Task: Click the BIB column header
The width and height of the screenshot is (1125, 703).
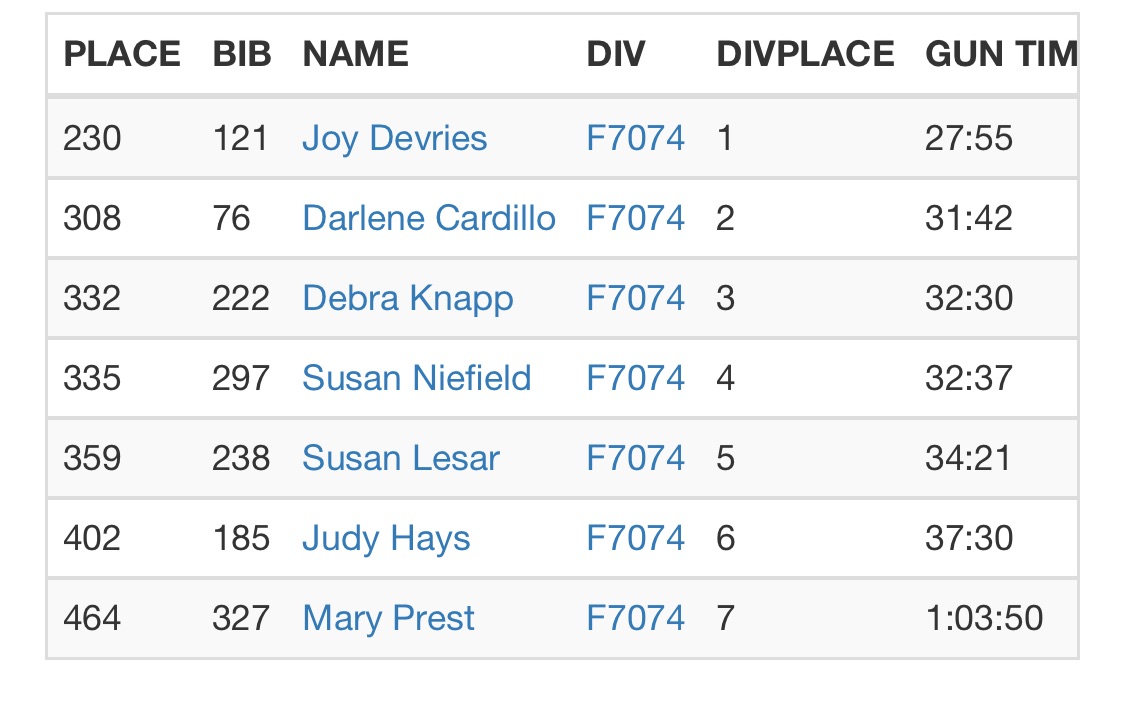Action: pos(242,54)
